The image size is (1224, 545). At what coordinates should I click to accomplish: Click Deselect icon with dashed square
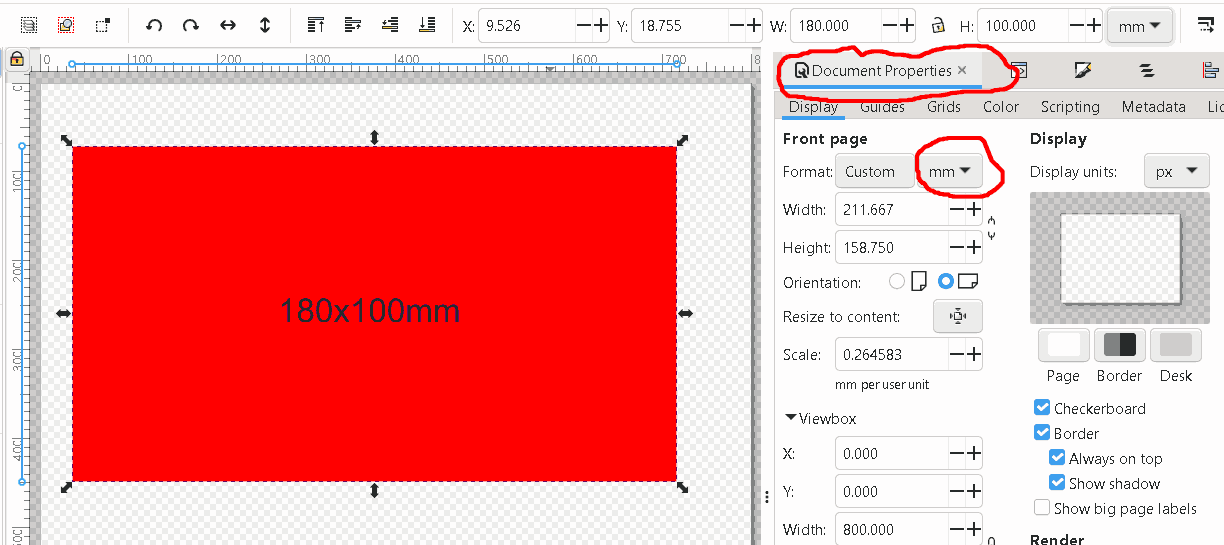pyautogui.click(x=103, y=25)
